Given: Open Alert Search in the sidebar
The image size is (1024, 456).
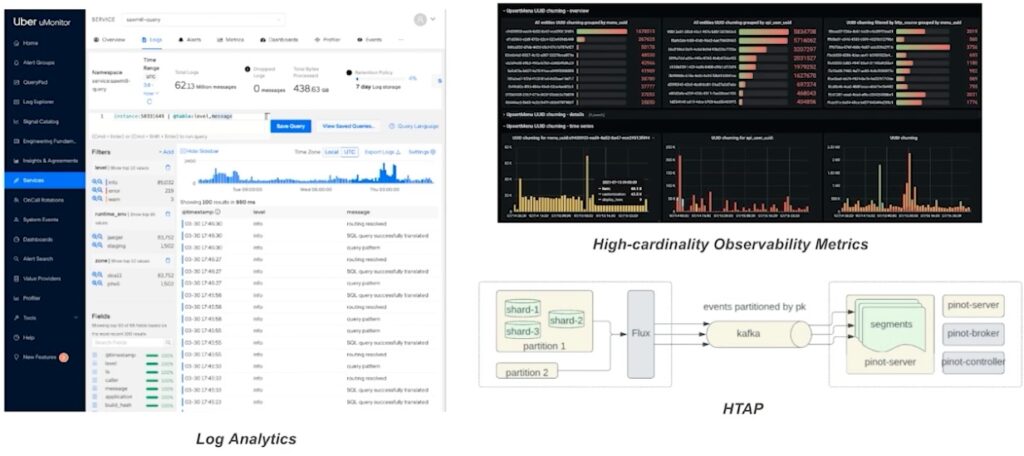Looking at the screenshot, I should click(x=36, y=258).
